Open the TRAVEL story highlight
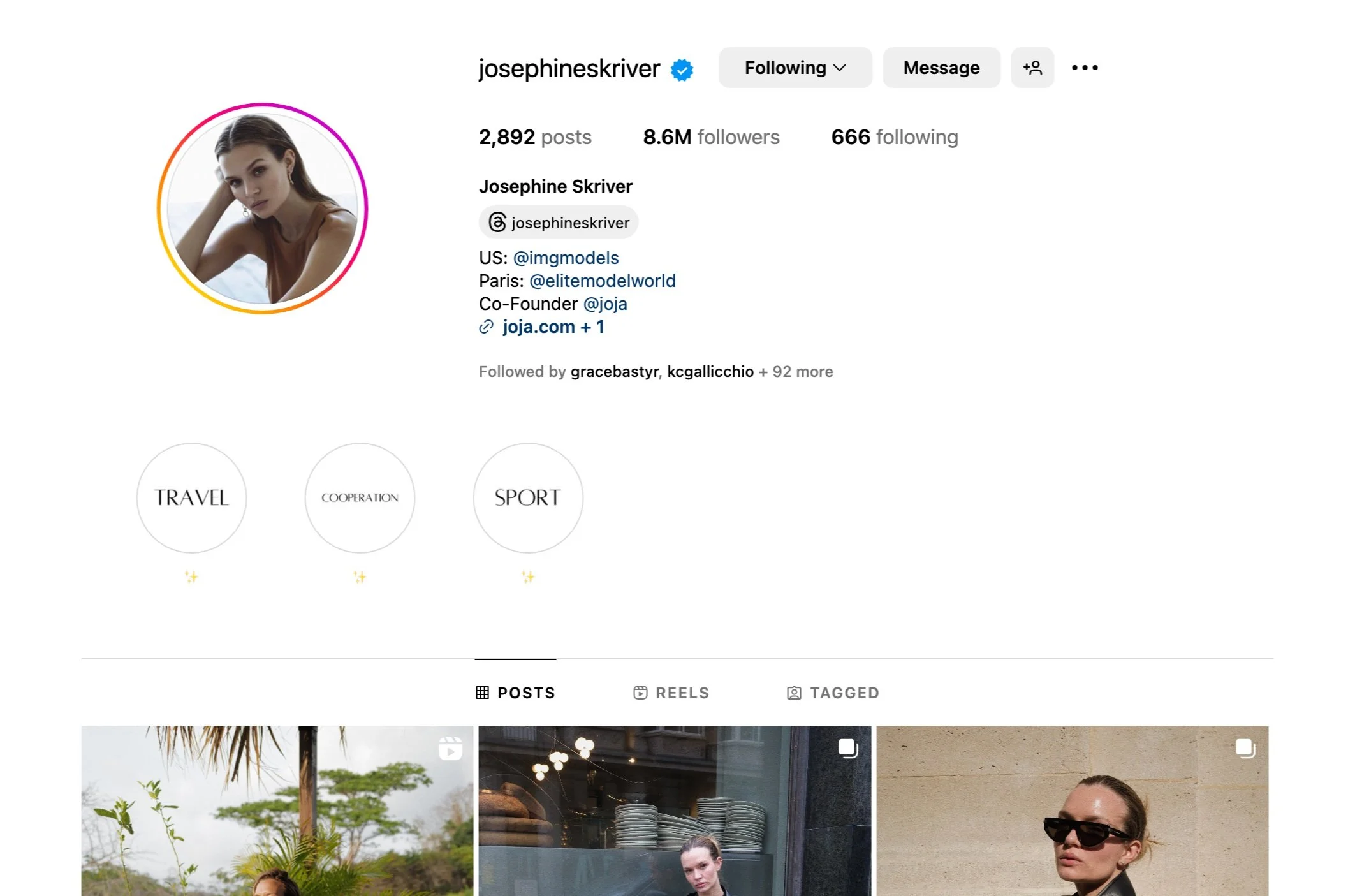The width and height of the screenshot is (1348, 896). coord(191,498)
